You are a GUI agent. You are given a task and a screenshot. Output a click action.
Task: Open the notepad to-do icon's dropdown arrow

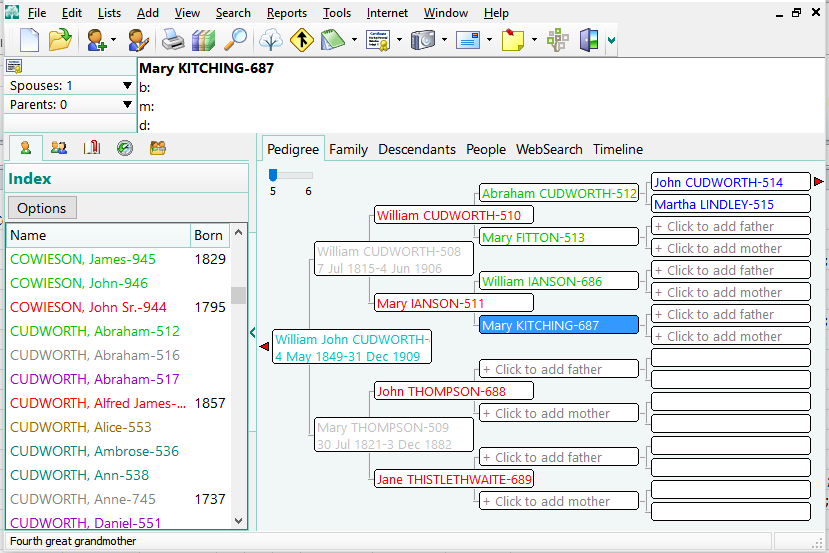click(x=354, y=40)
